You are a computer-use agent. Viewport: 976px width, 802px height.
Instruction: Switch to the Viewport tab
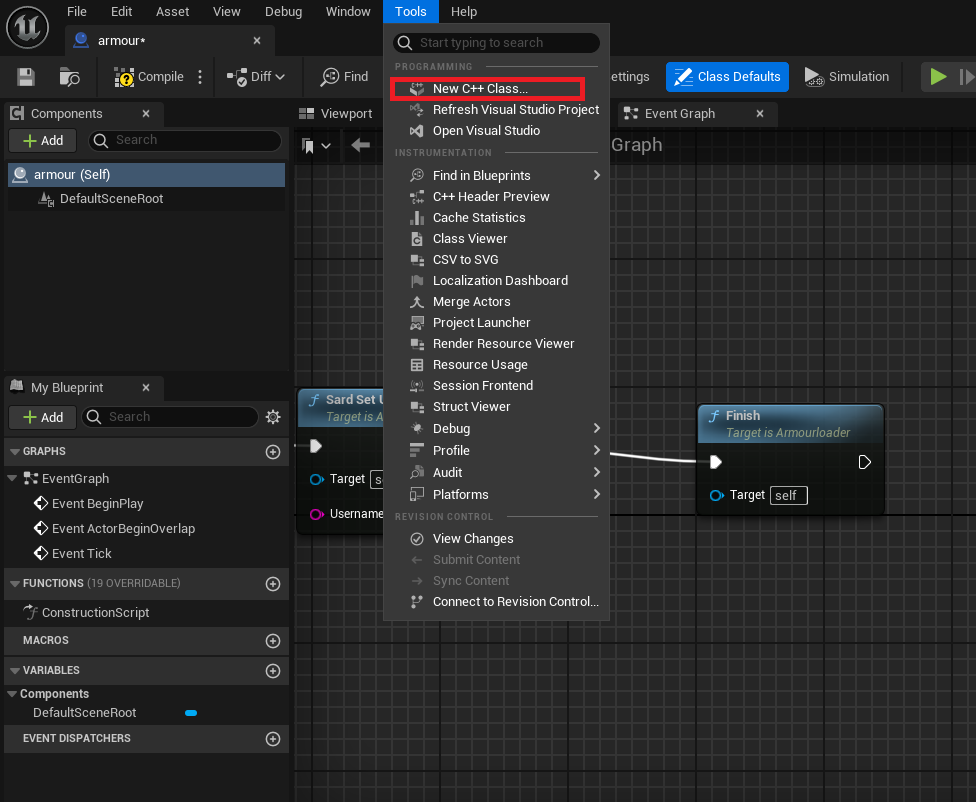335,114
